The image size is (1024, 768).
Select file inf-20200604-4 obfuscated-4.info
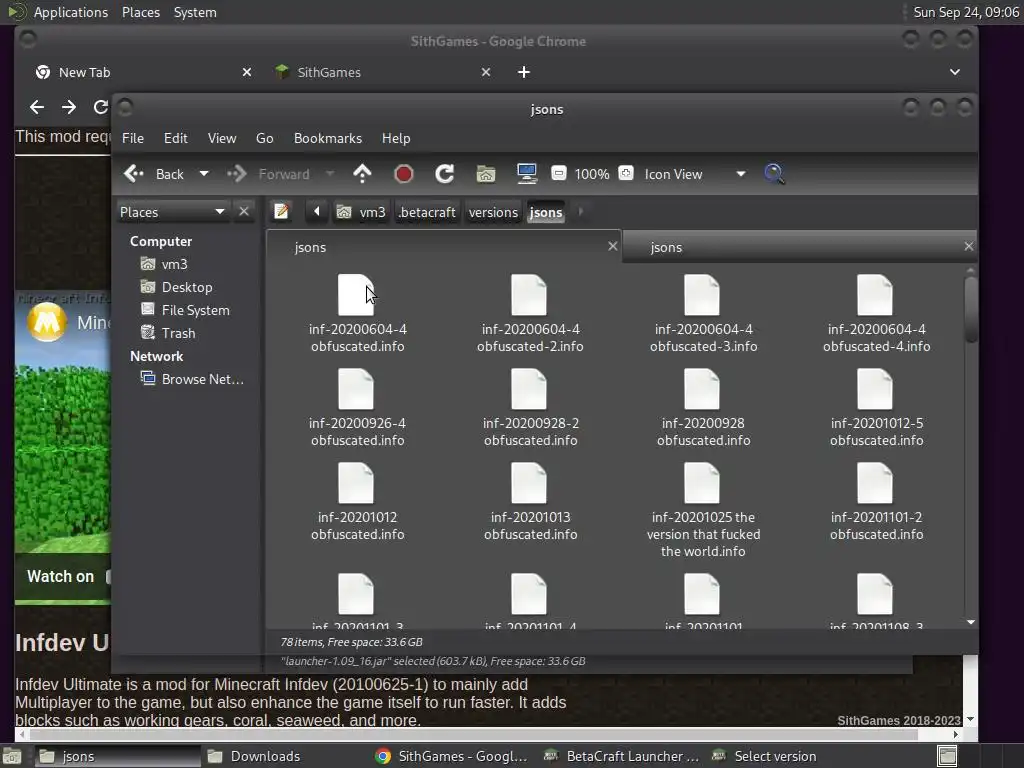876,314
